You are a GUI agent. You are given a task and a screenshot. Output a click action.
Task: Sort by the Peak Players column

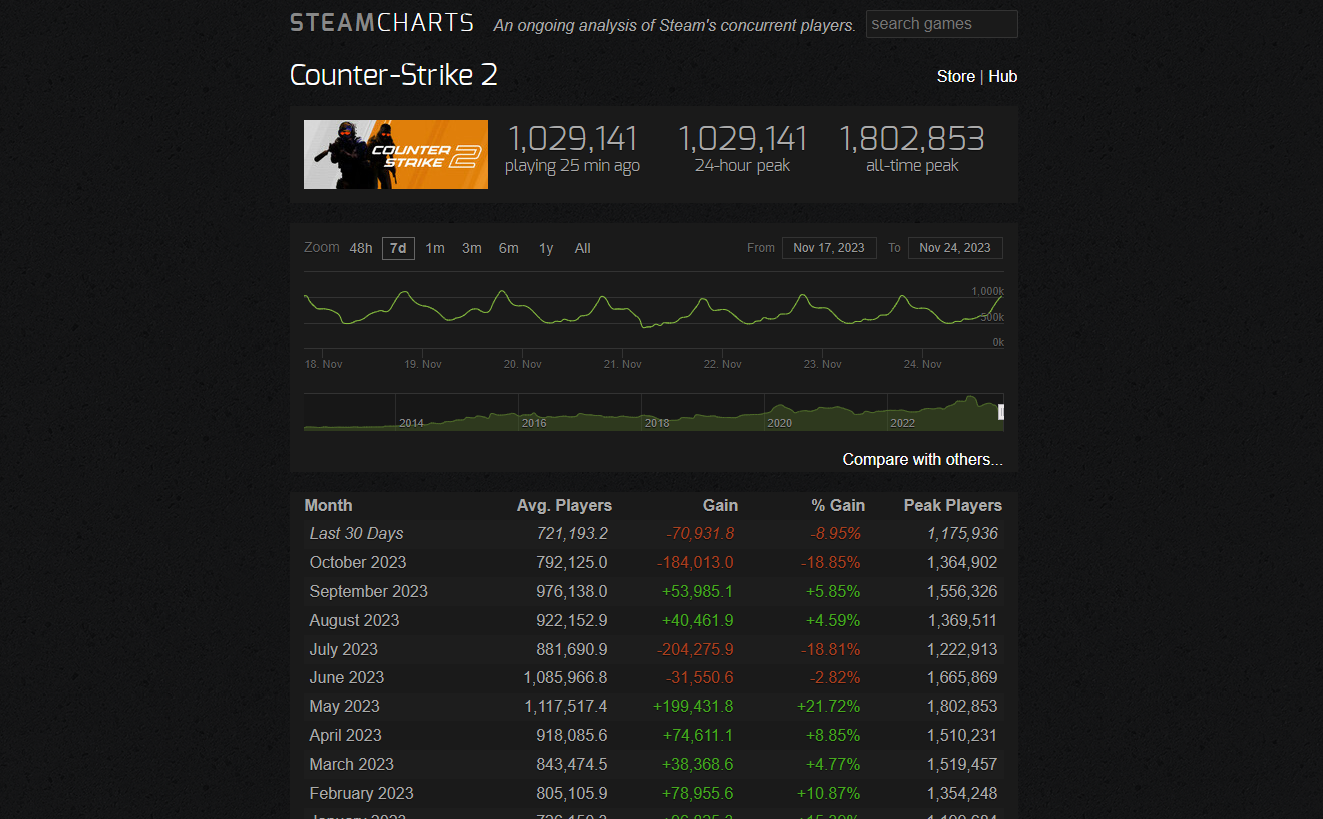[x=951, y=505]
